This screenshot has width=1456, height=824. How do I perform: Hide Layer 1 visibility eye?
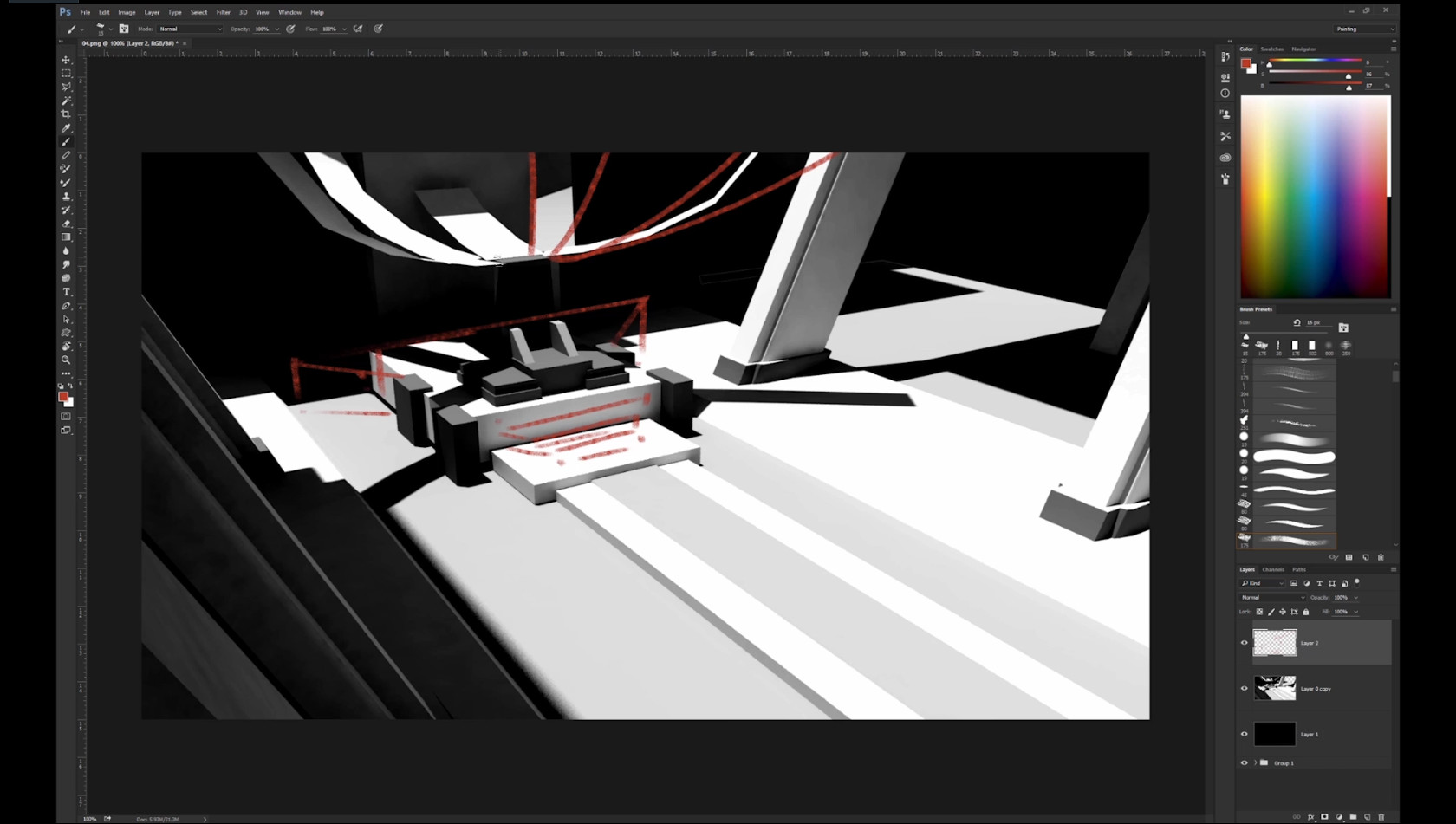click(x=1245, y=734)
